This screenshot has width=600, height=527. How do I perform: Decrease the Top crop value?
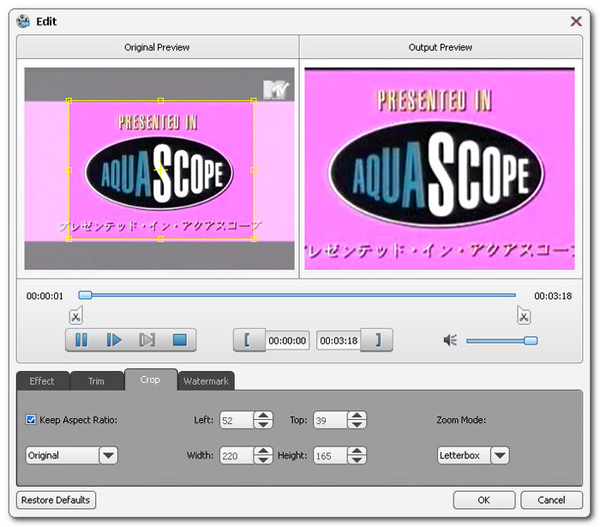pyautogui.click(x=357, y=424)
